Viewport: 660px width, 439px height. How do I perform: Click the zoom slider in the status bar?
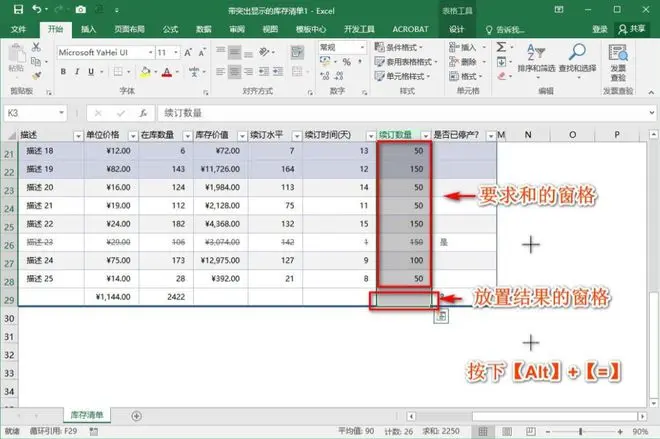click(580, 431)
